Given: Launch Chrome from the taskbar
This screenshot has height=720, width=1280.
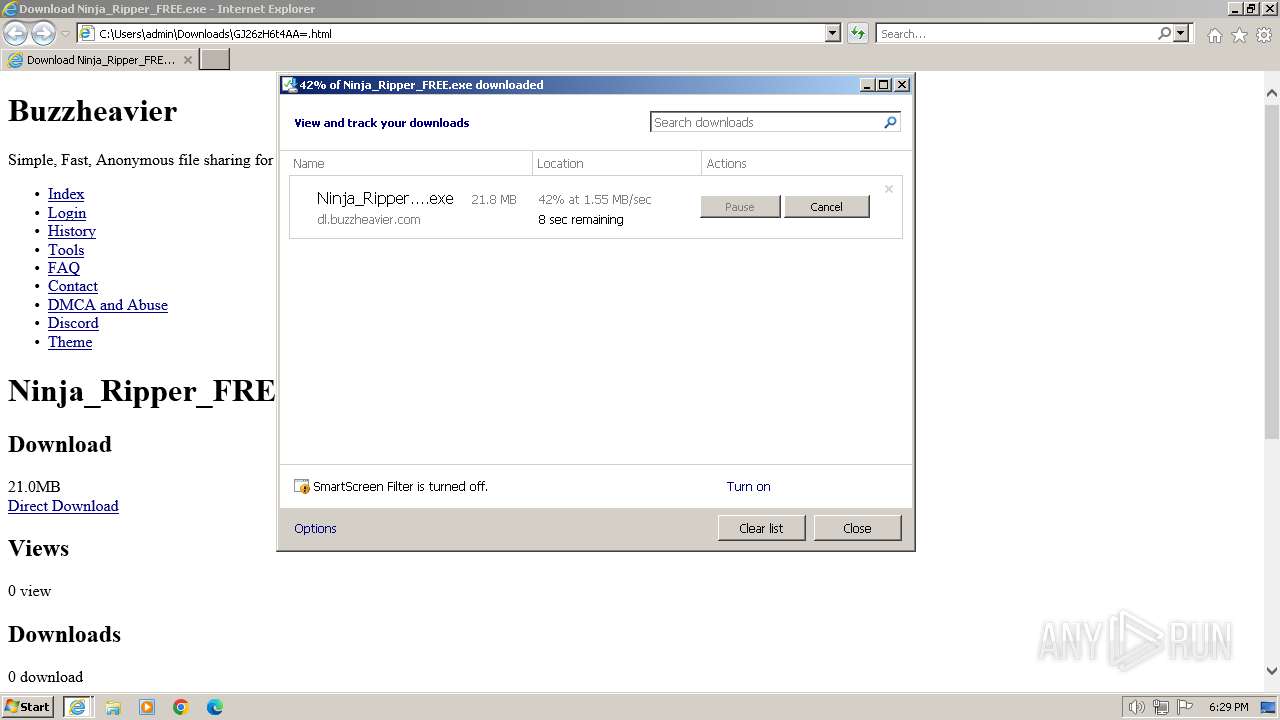Looking at the screenshot, I should [x=181, y=707].
